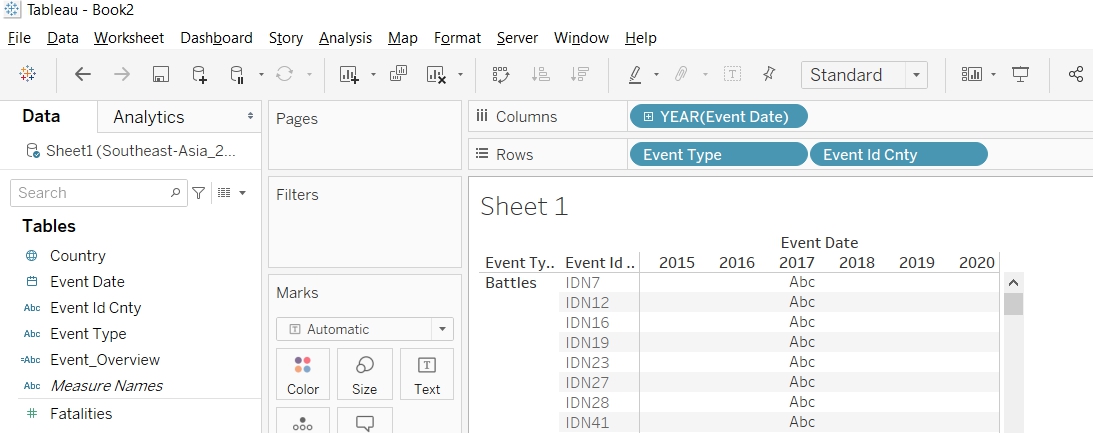This screenshot has height=433, width=1093.
Task: Switch to the Analytics tab
Action: (x=149, y=117)
